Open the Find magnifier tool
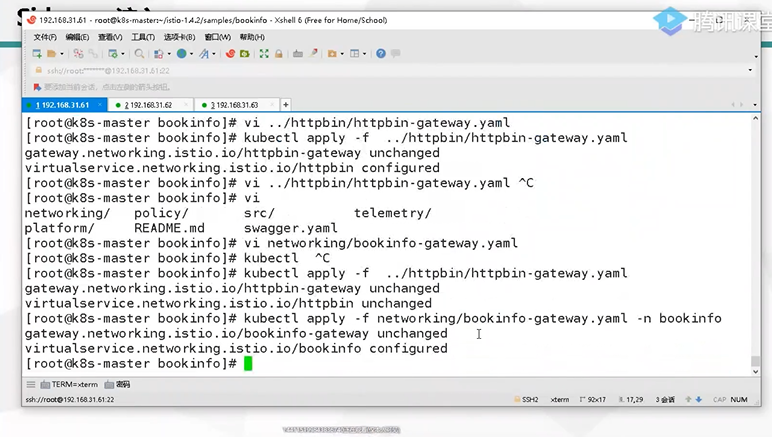Screen dimensions: 772x437 [x=139, y=54]
